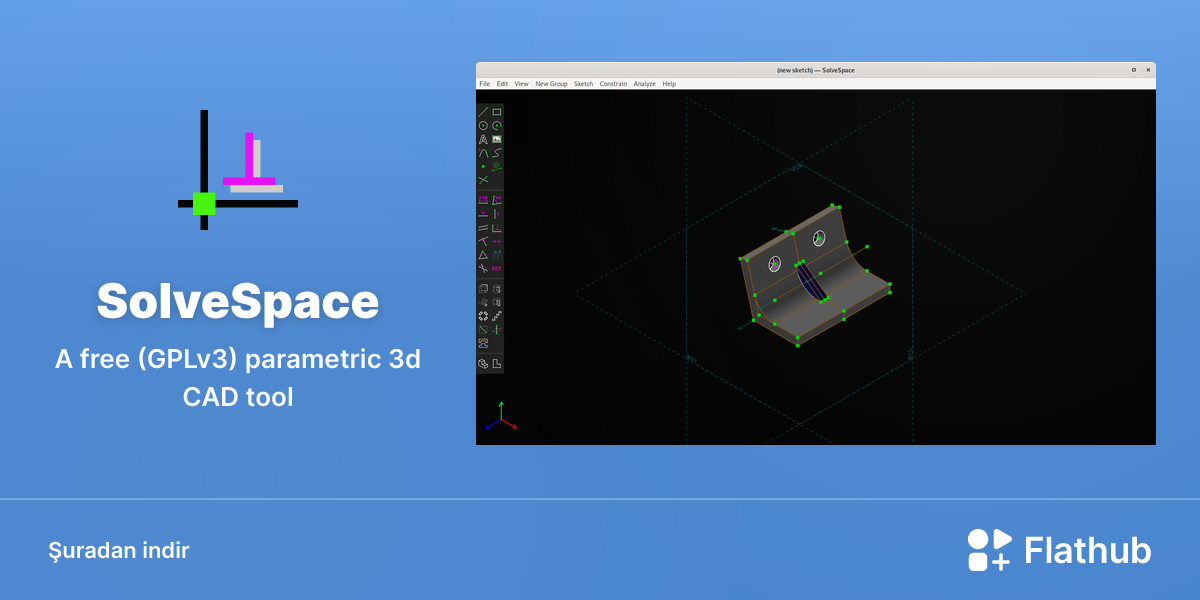This screenshot has height=600, width=1200.
Task: Apply the parallel constraint icon
Action: (x=483, y=227)
